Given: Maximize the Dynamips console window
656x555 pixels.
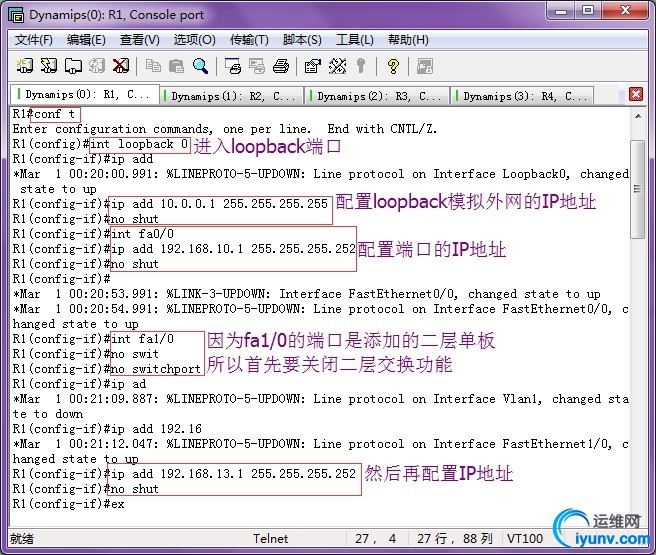Looking at the screenshot, I should click(x=588, y=11).
